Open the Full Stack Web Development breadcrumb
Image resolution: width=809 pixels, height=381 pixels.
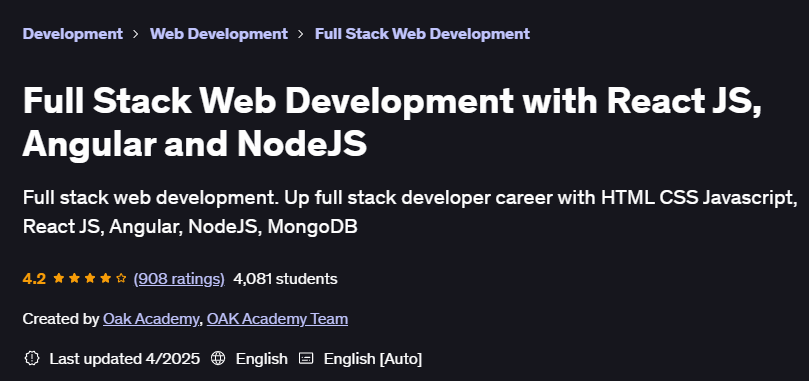coord(422,34)
